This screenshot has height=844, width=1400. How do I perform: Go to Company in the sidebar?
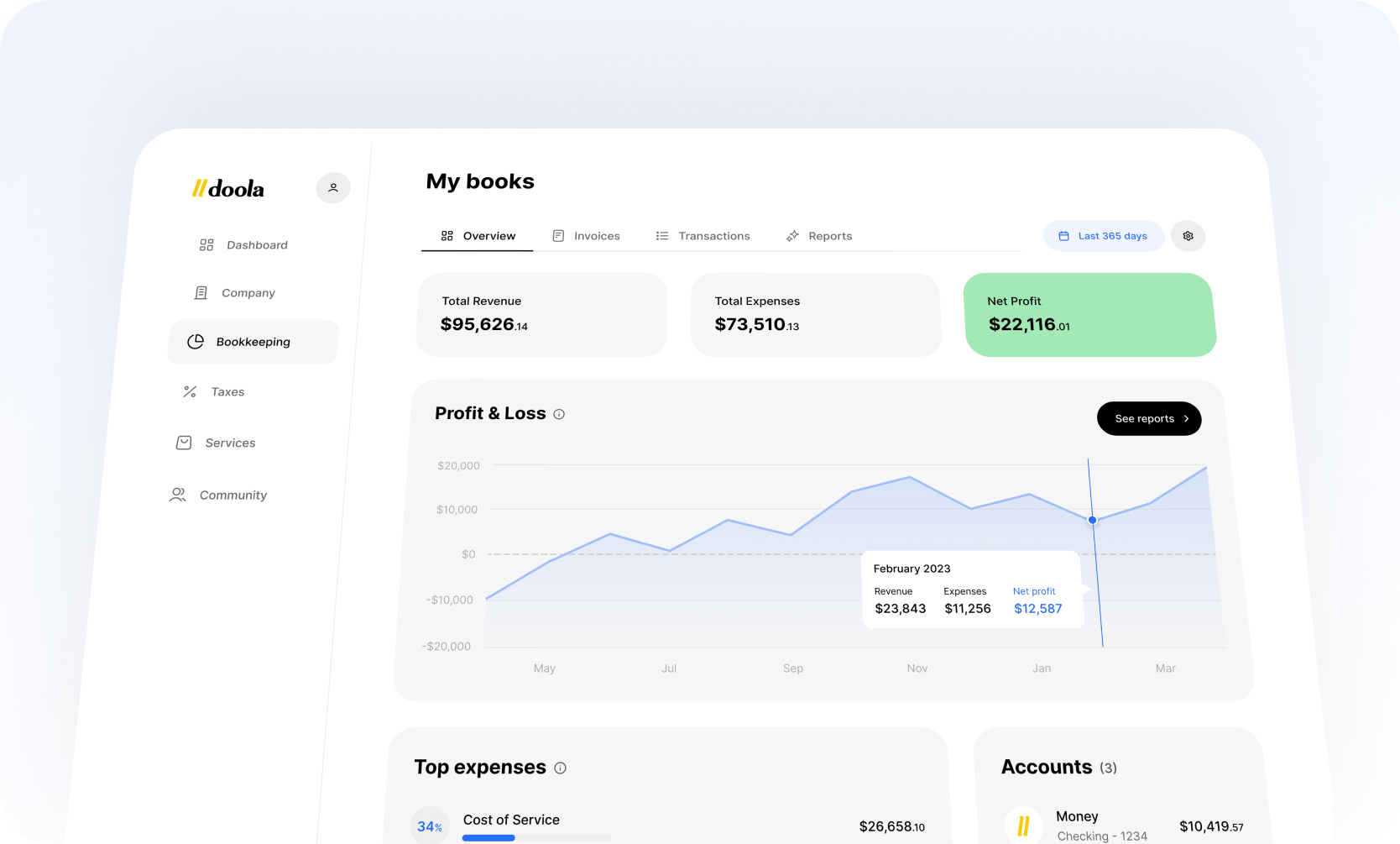[x=234, y=293]
